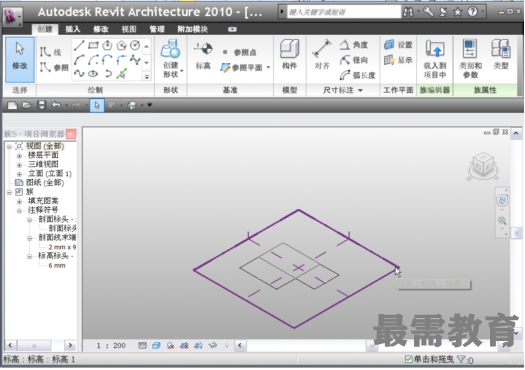Image resolution: width=525 pixels, height=370 pixels.
Task: Select the ellipse draw shape
Action: (x=93, y=73)
